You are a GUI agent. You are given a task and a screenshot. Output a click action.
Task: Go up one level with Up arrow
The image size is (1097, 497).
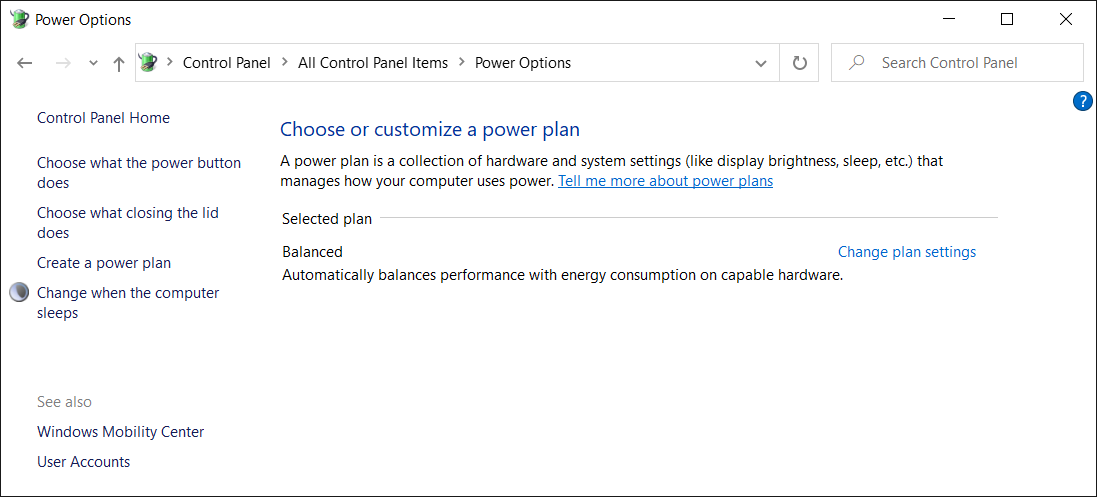click(119, 63)
